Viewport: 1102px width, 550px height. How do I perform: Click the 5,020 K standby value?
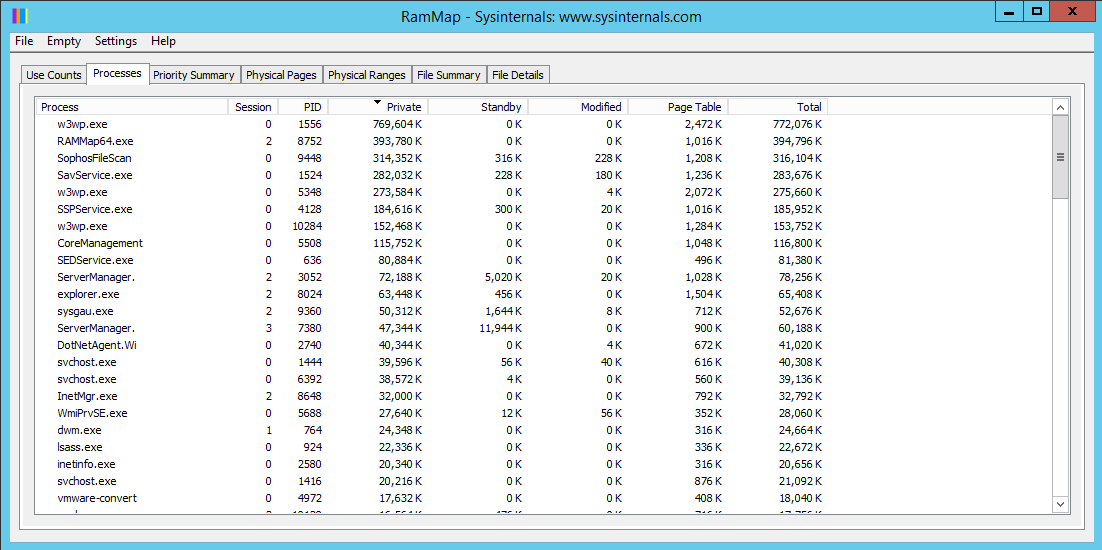tap(503, 277)
